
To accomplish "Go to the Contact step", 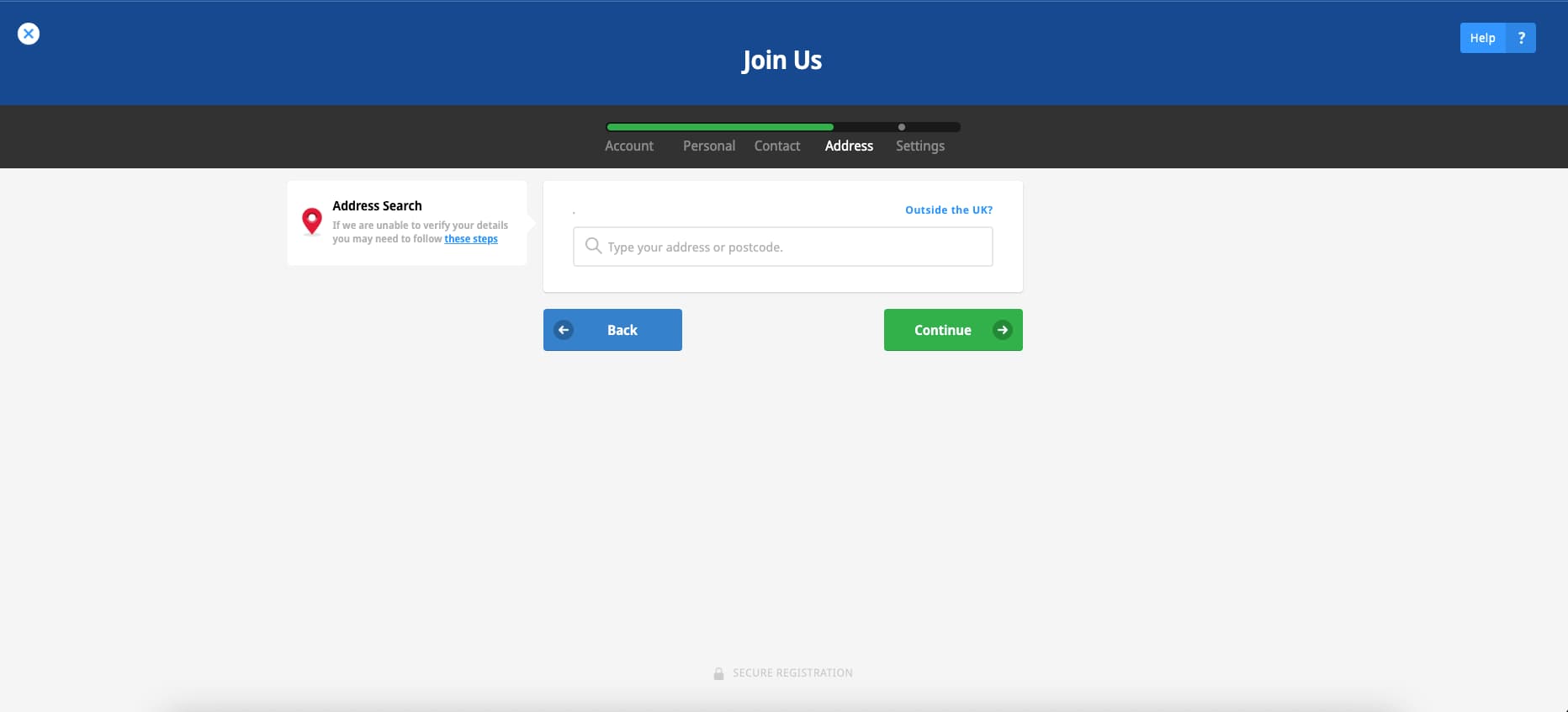I will [777, 146].
